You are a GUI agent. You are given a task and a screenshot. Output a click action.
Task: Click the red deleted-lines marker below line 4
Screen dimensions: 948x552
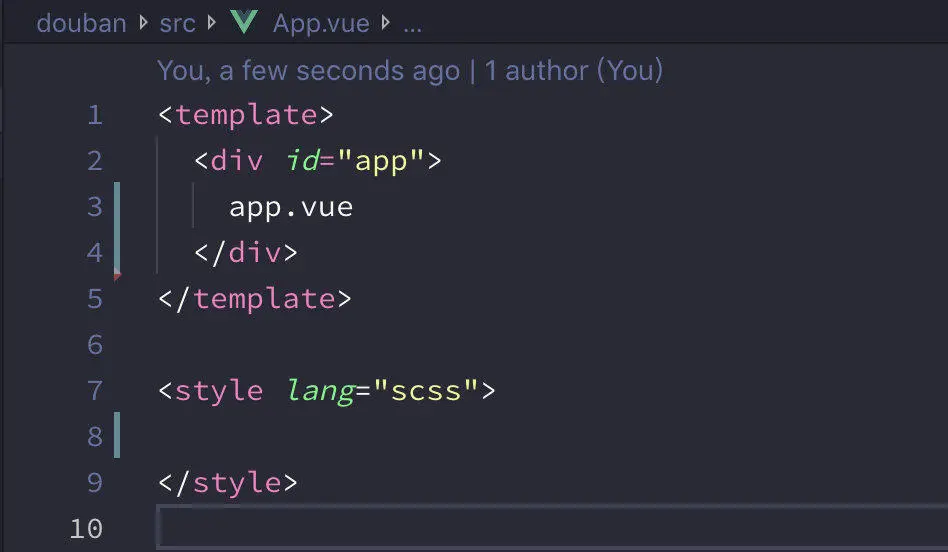point(117,276)
